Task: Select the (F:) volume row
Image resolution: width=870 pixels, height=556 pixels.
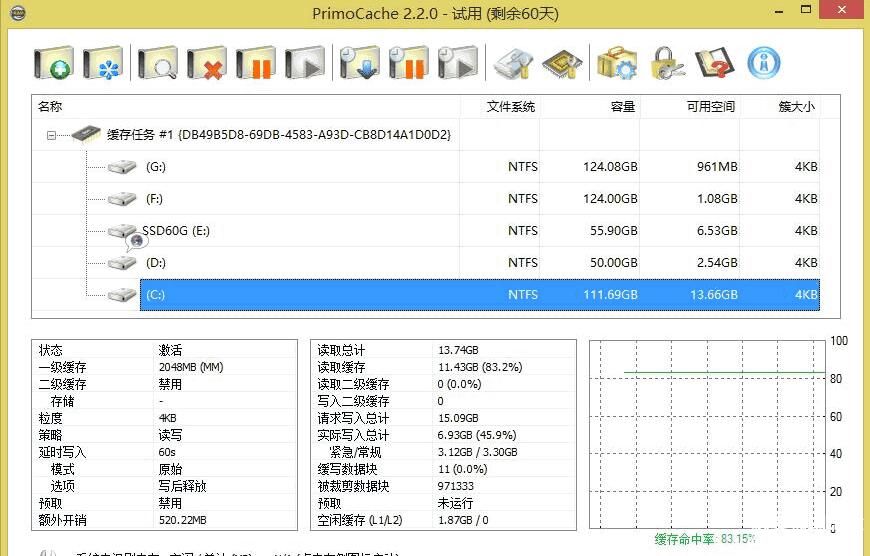Action: tap(425, 199)
